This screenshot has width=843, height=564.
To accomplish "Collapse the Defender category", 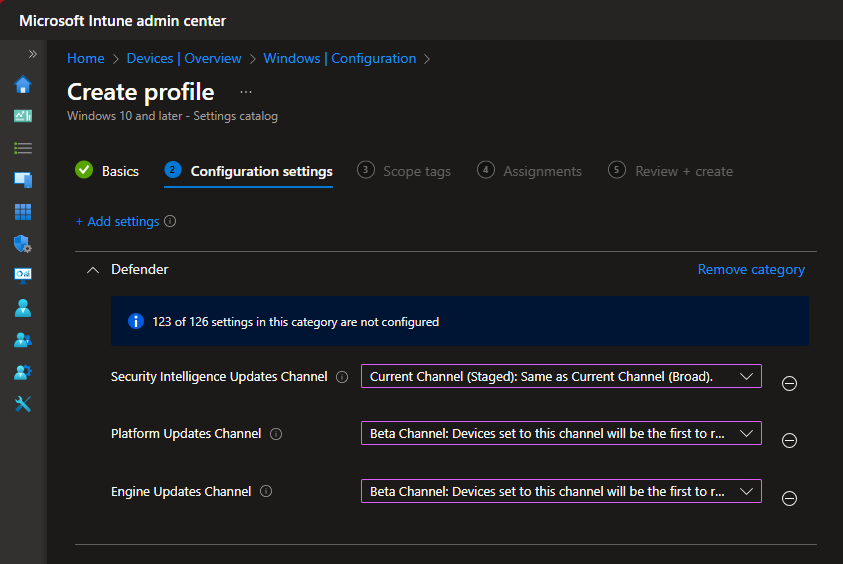I will [93, 270].
